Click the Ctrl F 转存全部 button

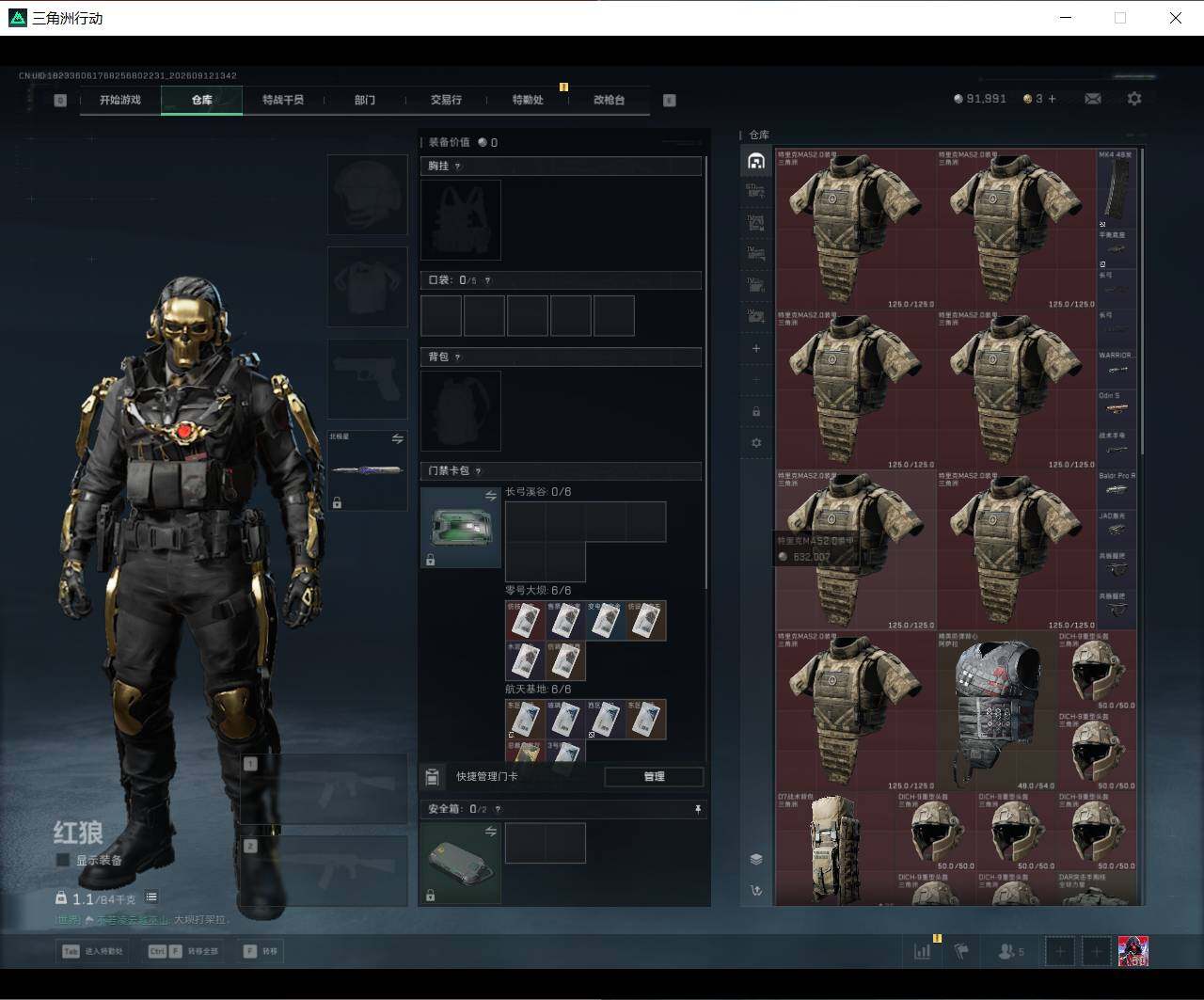pos(184,951)
